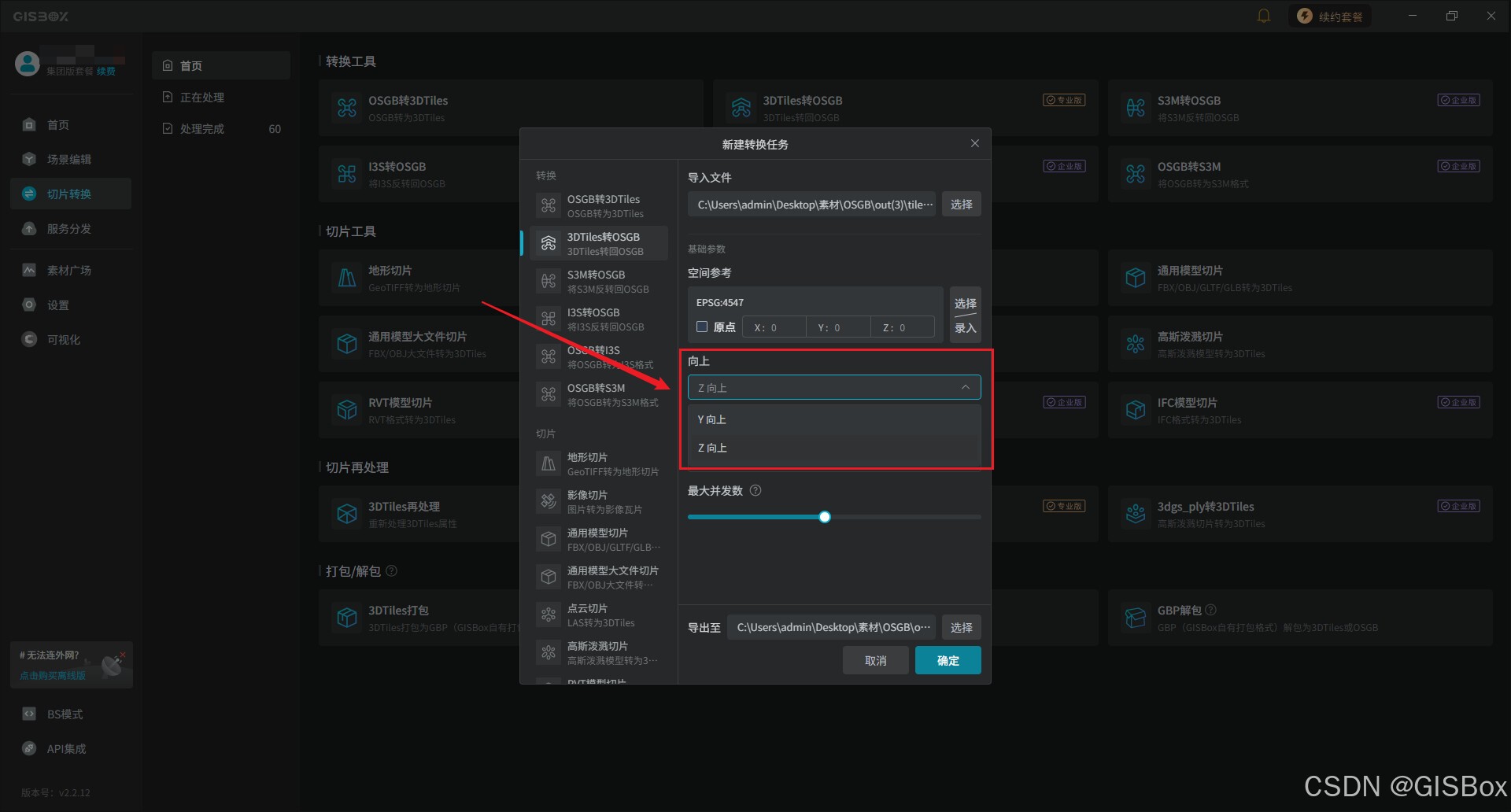Image resolution: width=1511 pixels, height=812 pixels.
Task: Click IFC模型切片 card icon
Action: (1136, 409)
